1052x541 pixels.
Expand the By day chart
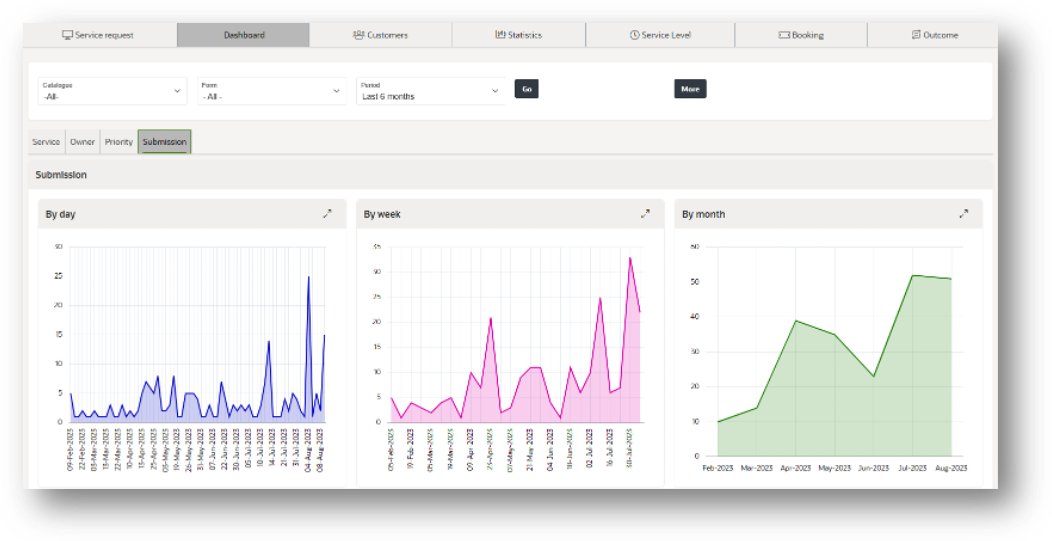pos(327,214)
